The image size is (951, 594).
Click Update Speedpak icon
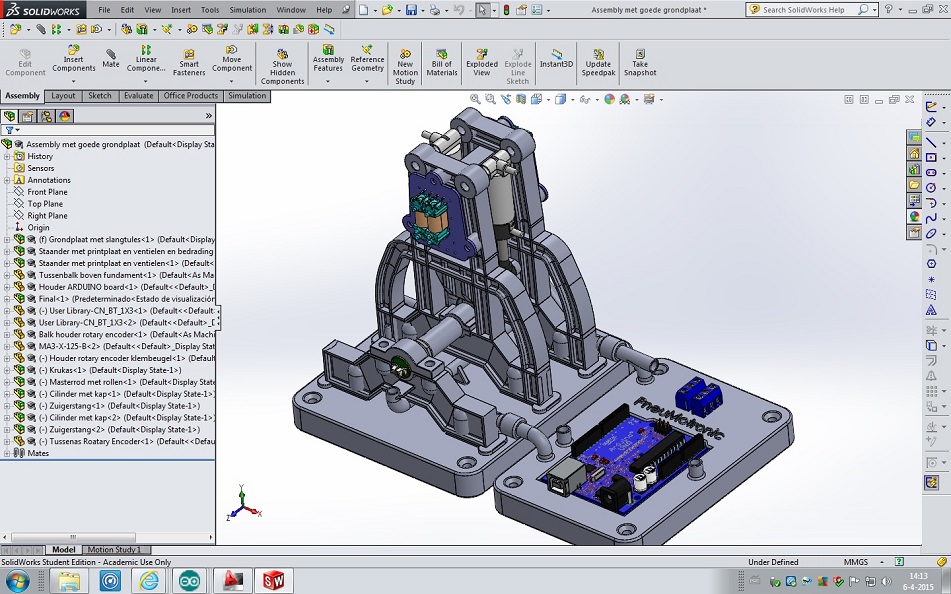[x=598, y=62]
